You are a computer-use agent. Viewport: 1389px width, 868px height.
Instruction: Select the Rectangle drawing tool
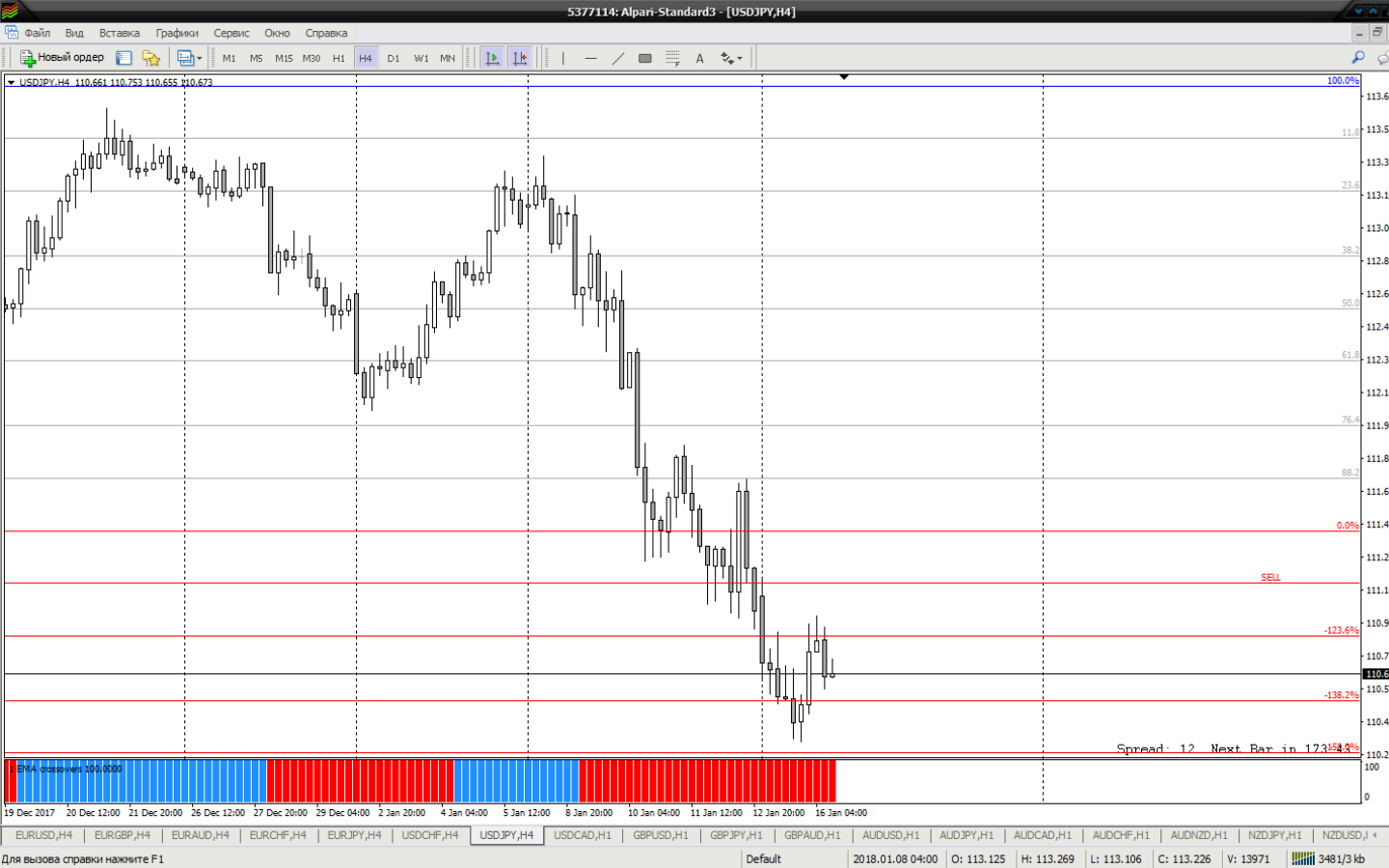(x=644, y=58)
